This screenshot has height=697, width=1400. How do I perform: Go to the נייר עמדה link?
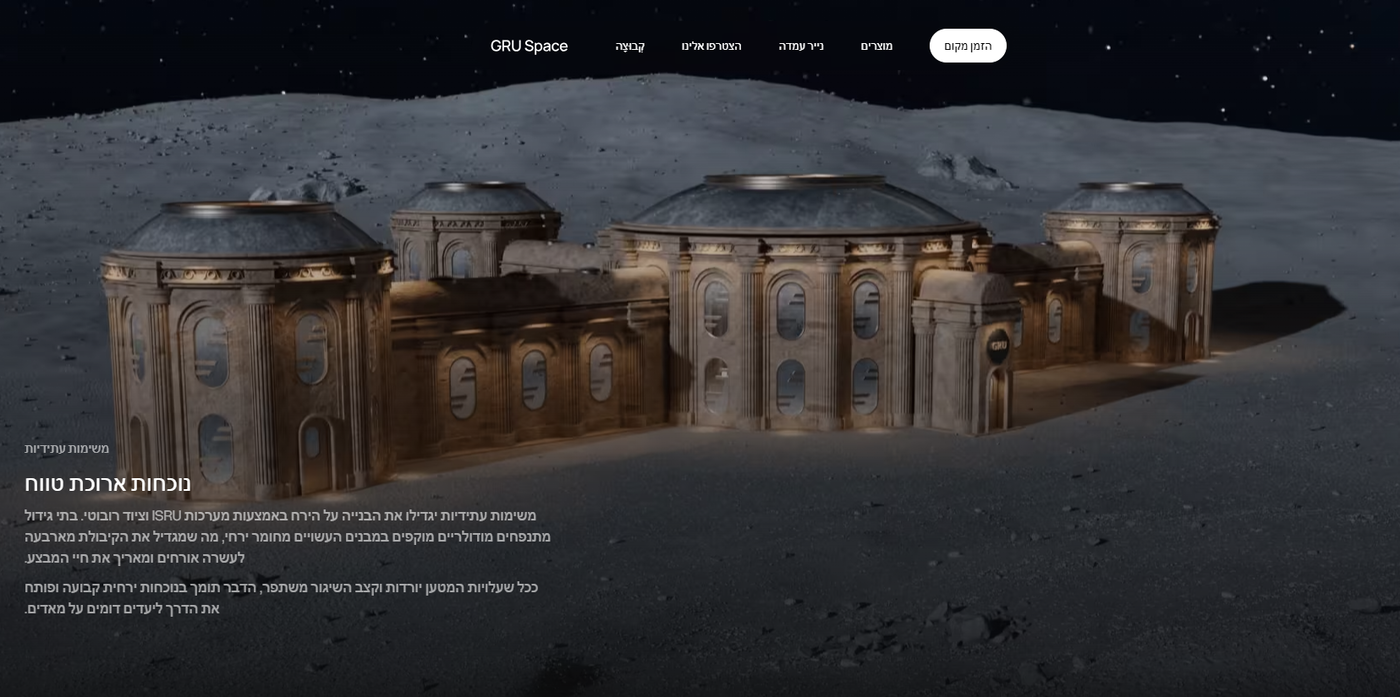[x=801, y=46]
